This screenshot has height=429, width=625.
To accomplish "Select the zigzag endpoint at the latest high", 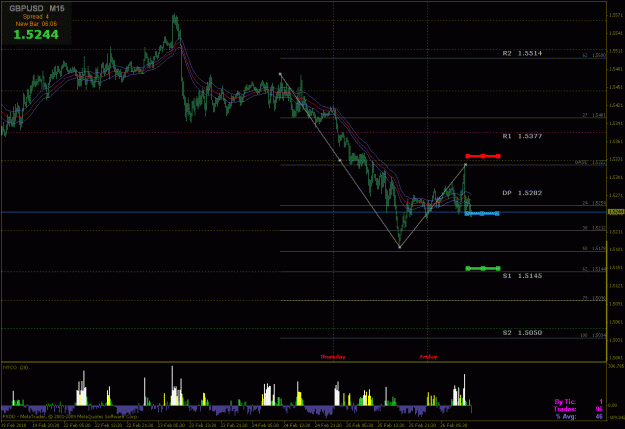I will (x=465, y=165).
